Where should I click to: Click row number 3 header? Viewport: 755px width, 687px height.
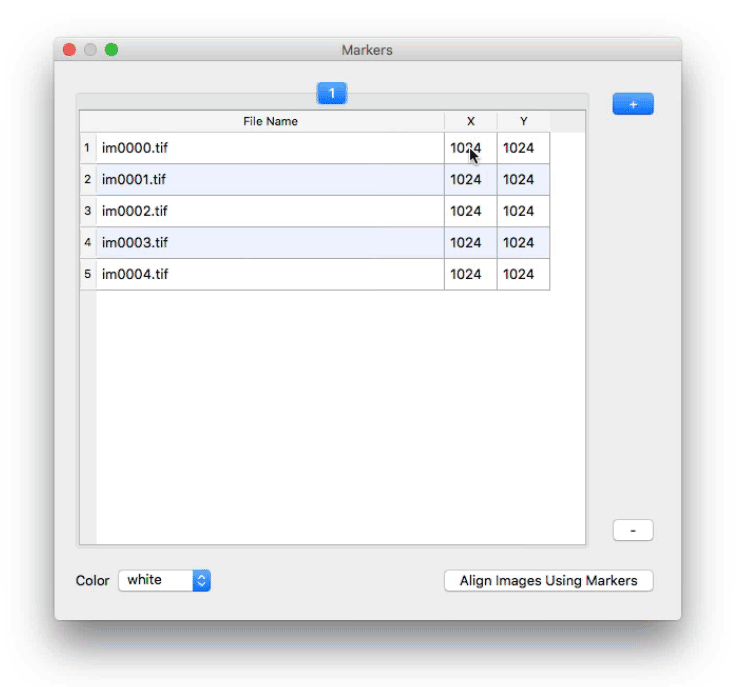(x=88, y=211)
